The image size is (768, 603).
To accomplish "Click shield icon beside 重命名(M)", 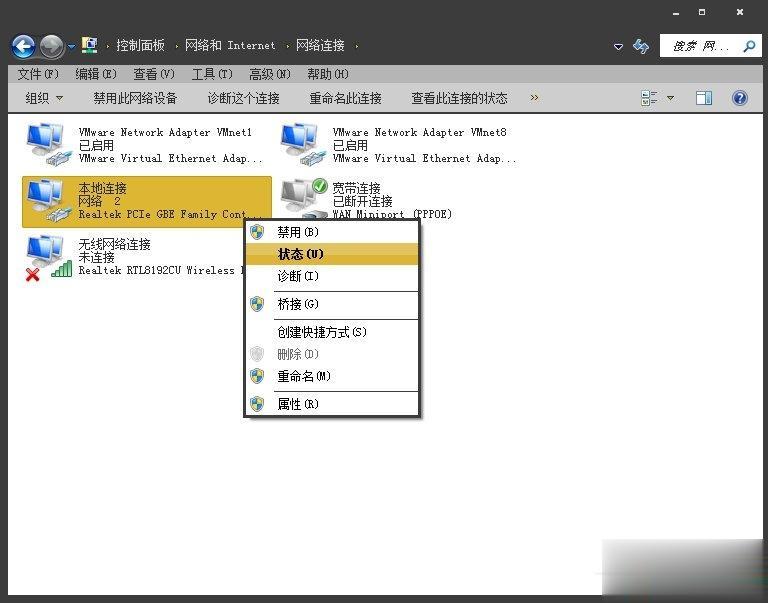I will pos(257,376).
